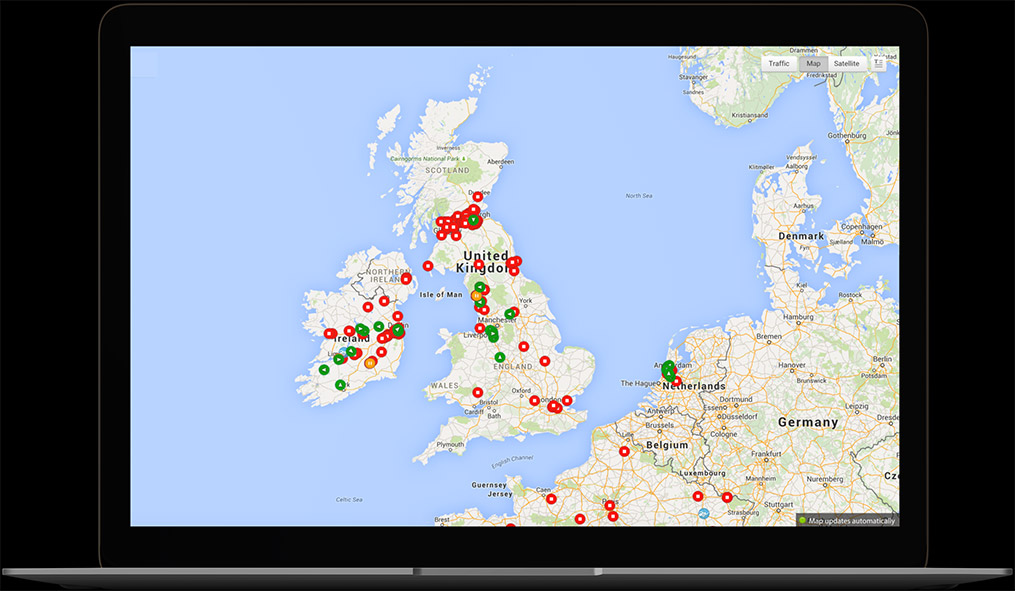This screenshot has height=591, width=1015.
Task: Select the green marker at Cork
Action: (x=340, y=385)
